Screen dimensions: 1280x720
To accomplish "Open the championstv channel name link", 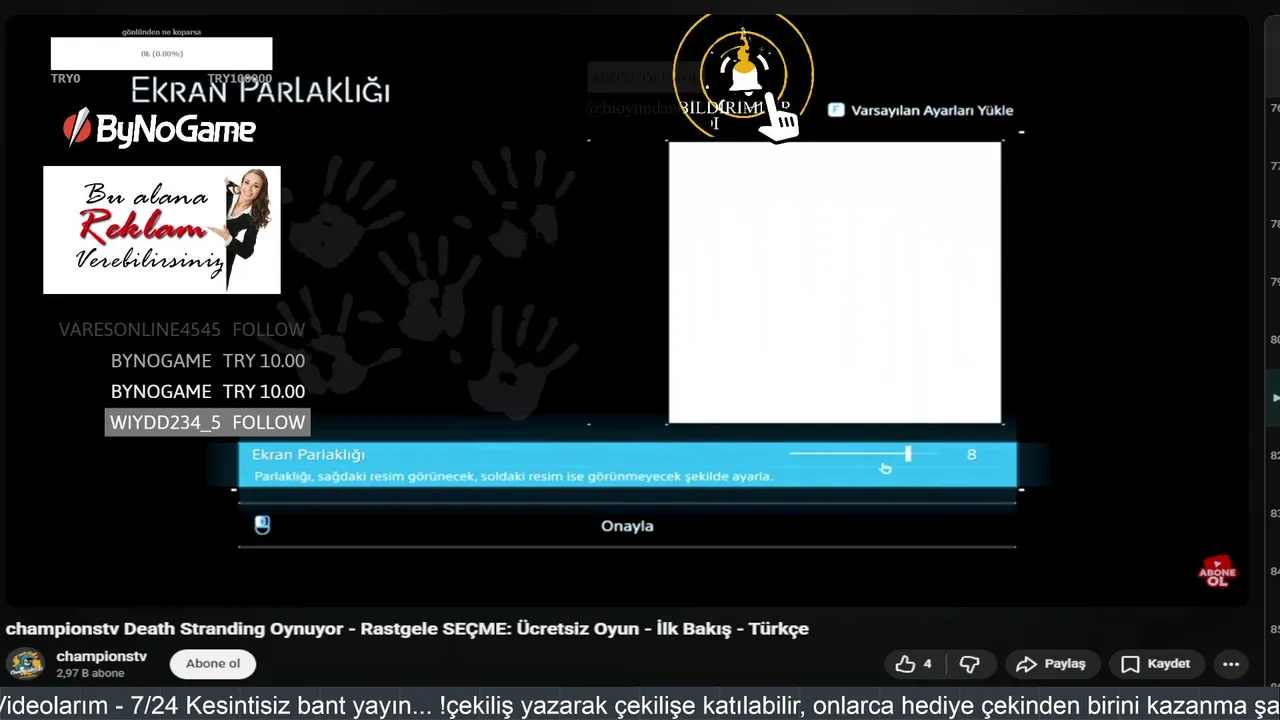I will click(102, 656).
